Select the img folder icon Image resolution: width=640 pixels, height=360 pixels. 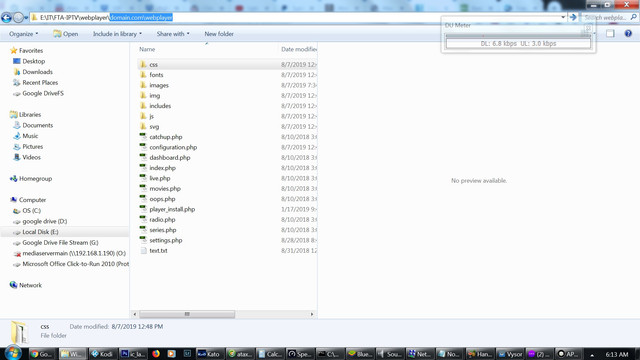click(143, 95)
